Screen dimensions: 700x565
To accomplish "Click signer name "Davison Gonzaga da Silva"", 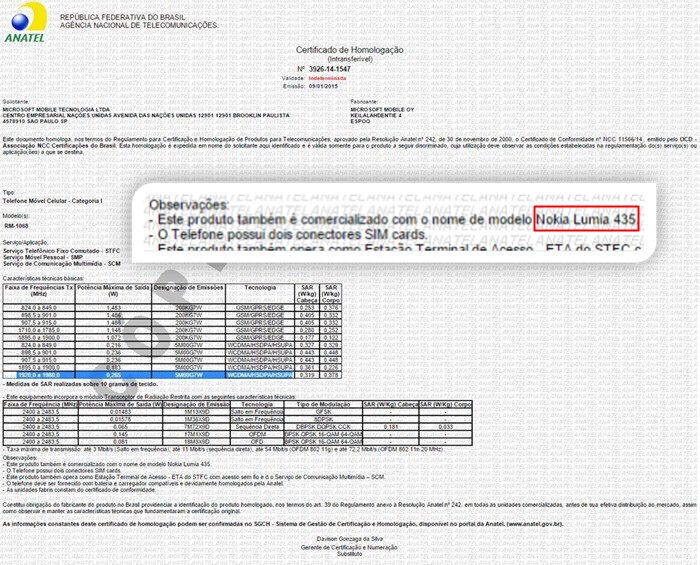I will pyautogui.click(x=350, y=539).
